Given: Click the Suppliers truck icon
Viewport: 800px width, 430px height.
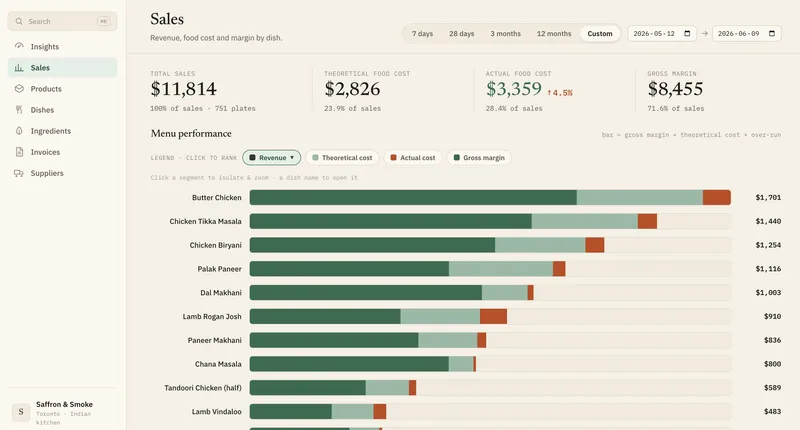Looking at the screenshot, I should coord(19,173).
